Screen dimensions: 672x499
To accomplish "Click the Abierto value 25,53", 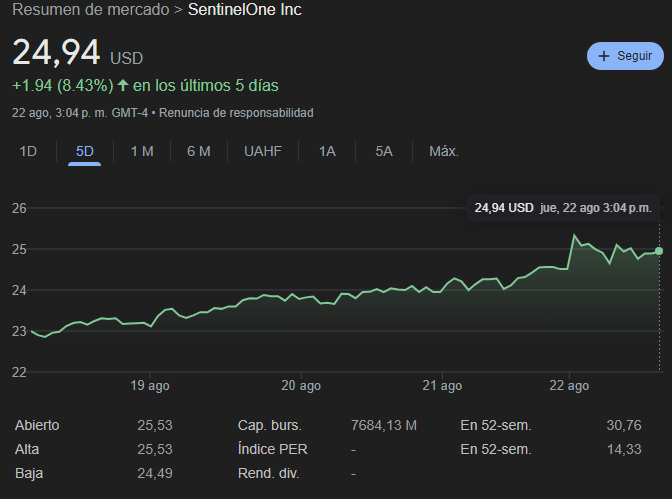I will coord(155,425).
